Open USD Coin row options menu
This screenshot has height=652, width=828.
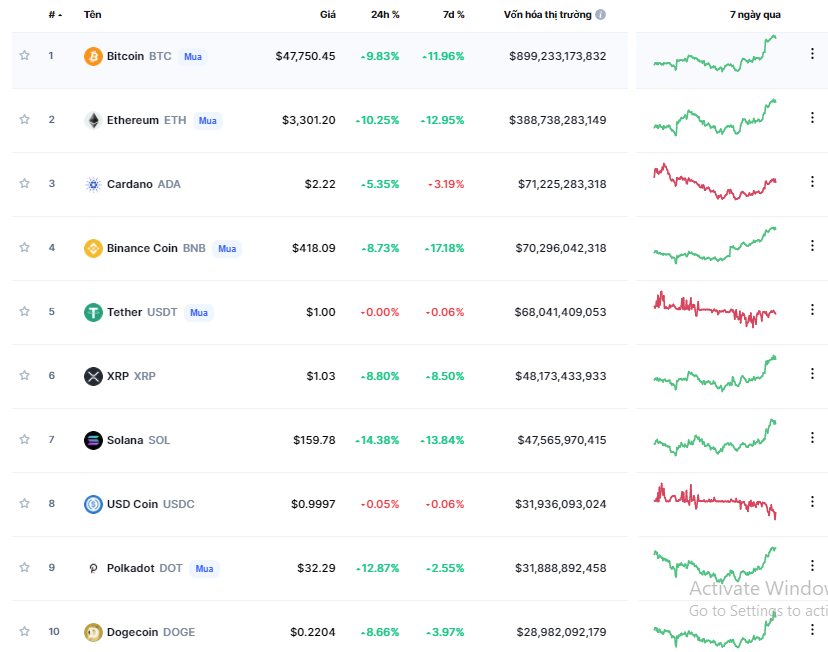click(812, 502)
